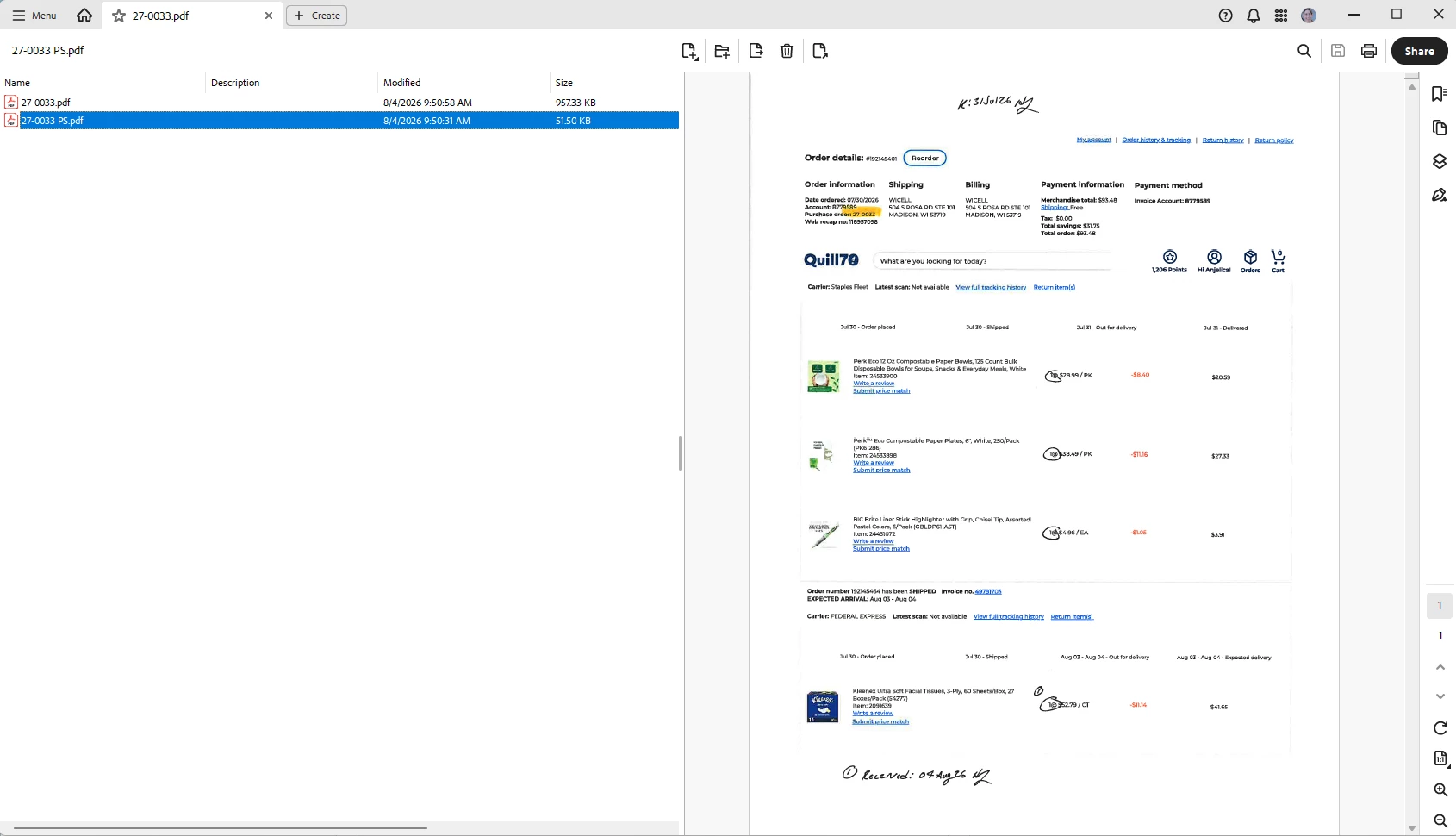Click the Quill logo in the document

pos(831,260)
